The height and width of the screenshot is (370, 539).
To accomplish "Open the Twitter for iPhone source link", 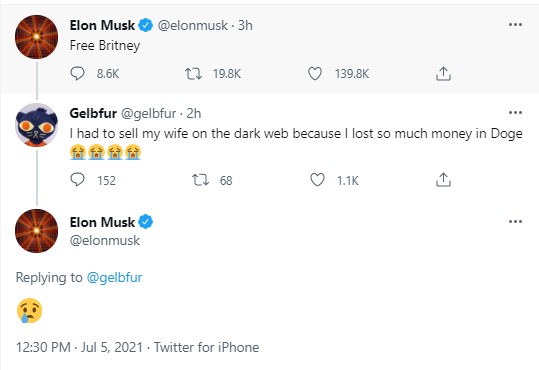I will tap(206, 347).
